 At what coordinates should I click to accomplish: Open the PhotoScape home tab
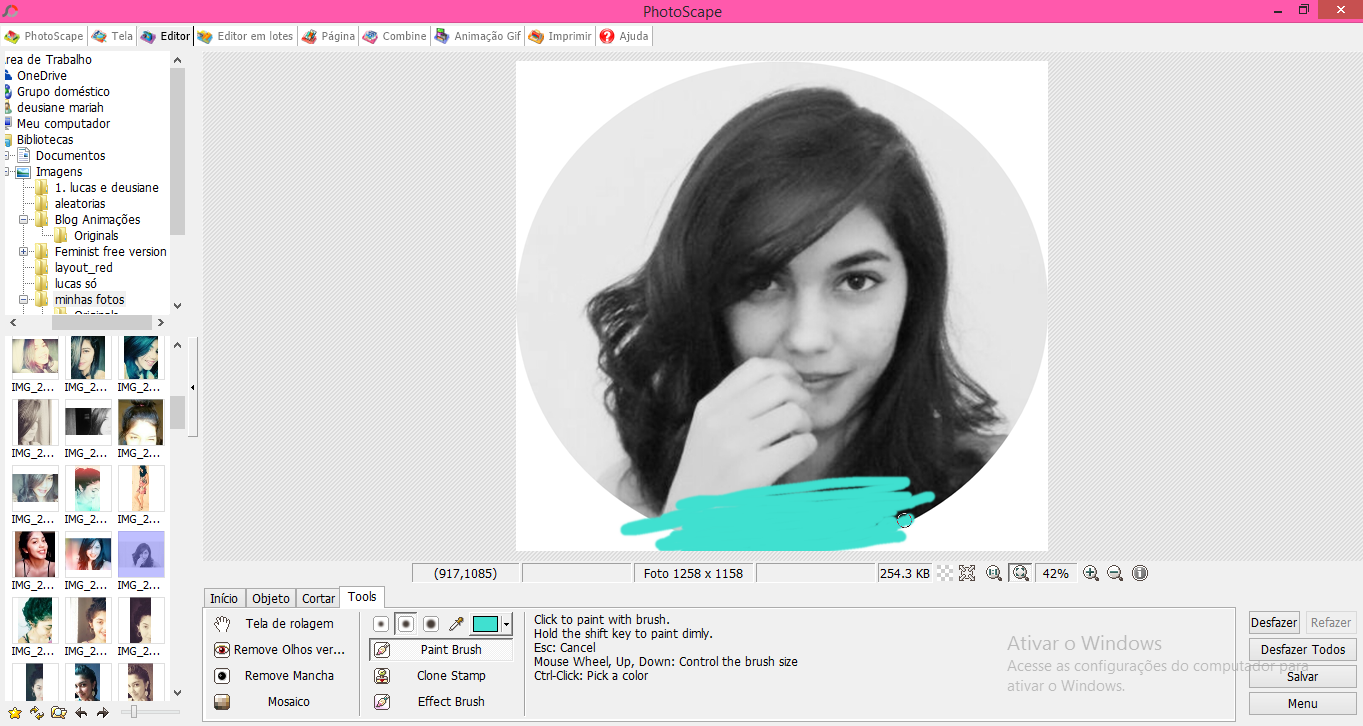pos(44,36)
